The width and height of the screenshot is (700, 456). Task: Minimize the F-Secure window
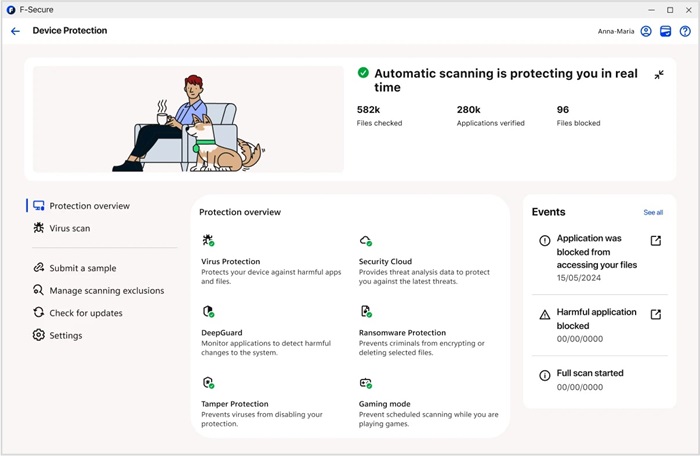[651, 10]
